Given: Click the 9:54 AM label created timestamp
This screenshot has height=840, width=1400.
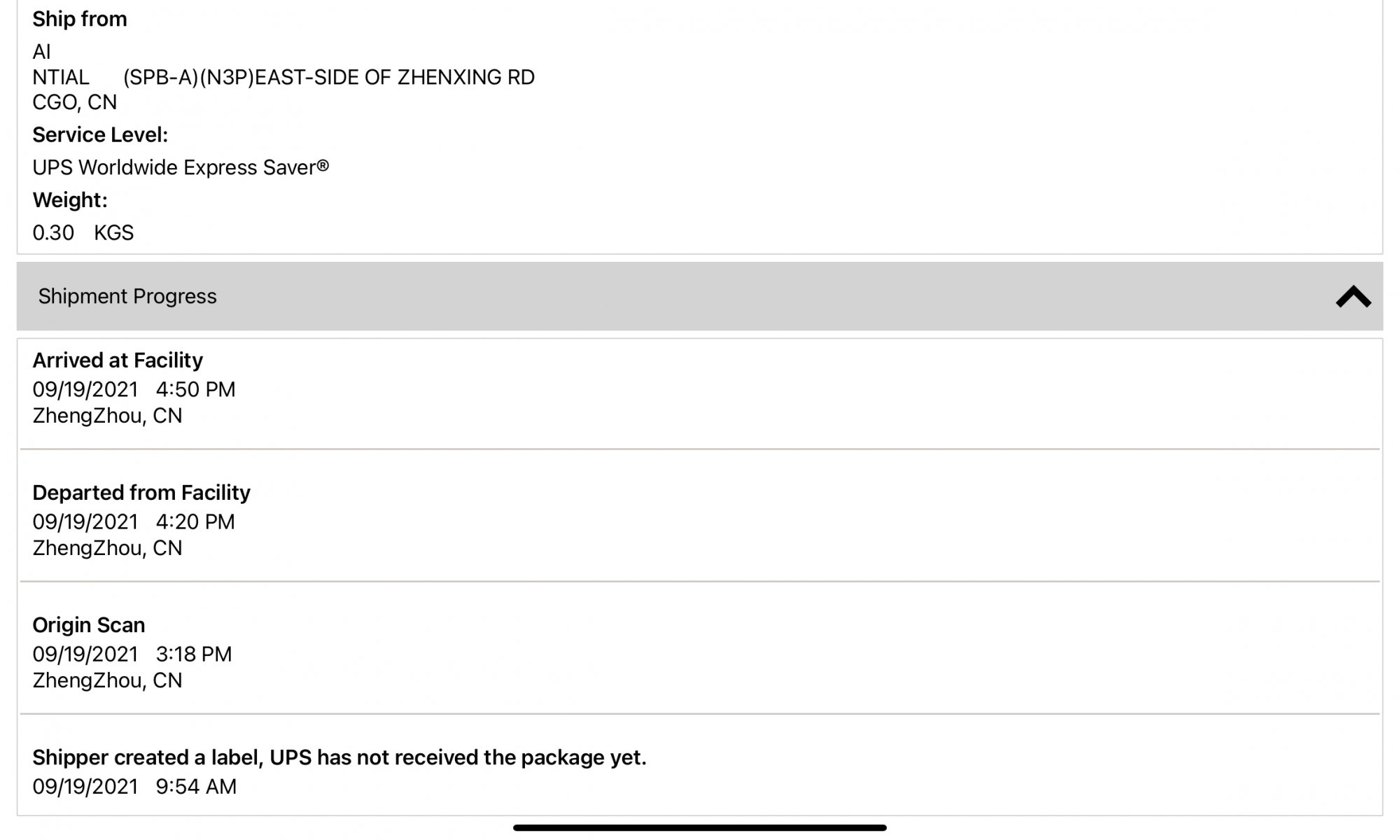Looking at the screenshot, I should (196, 786).
